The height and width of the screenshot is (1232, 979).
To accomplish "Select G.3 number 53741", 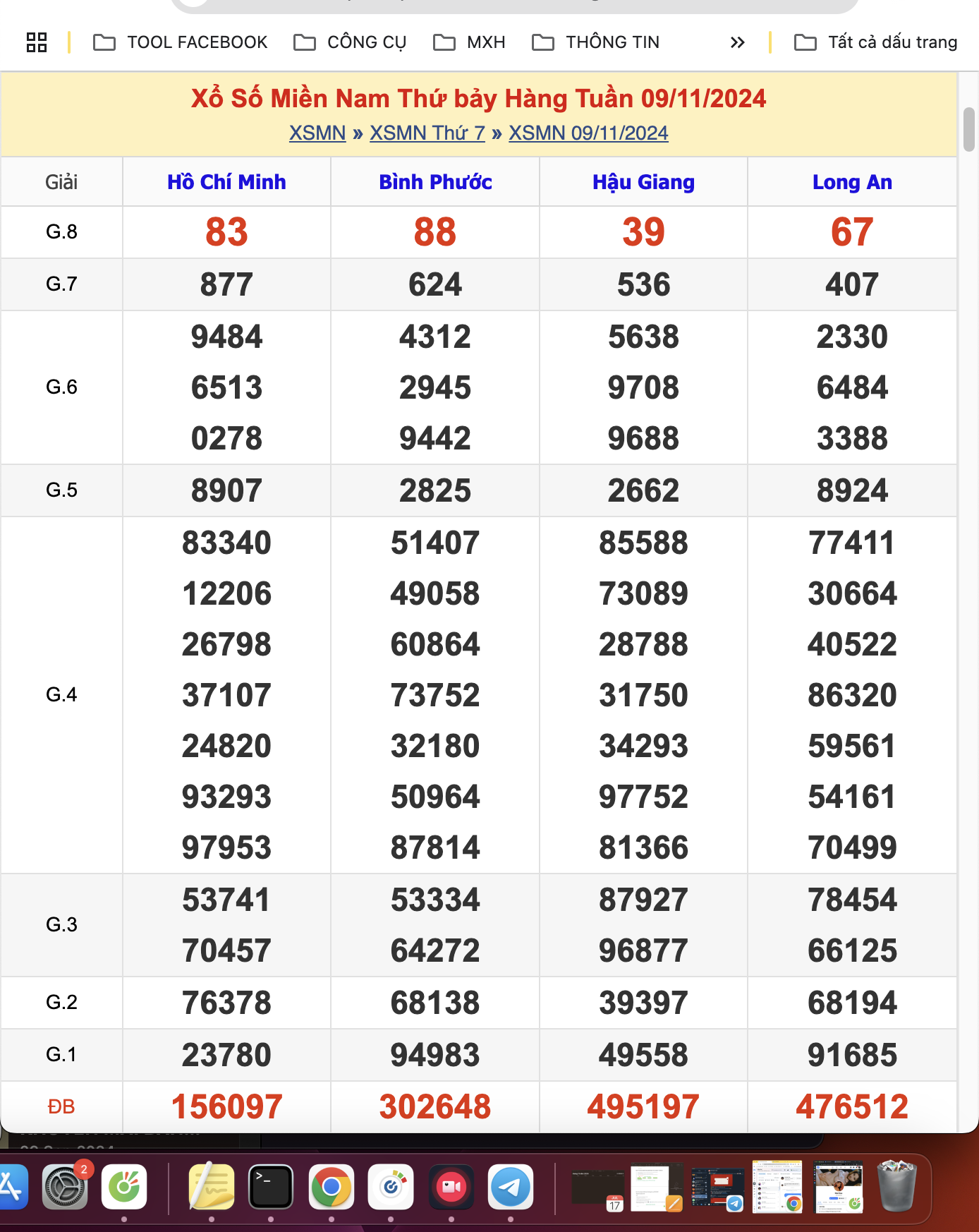I will [x=226, y=900].
